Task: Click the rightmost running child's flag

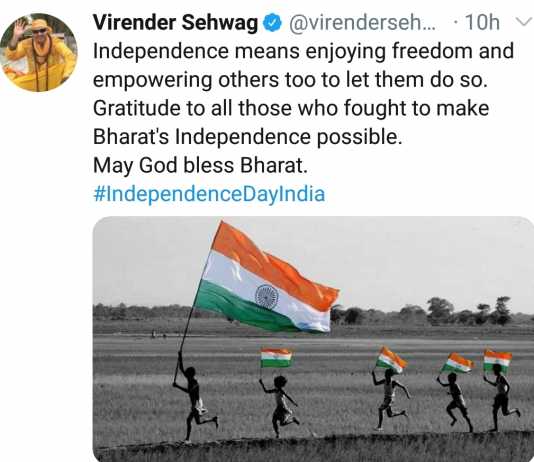Action: pyautogui.click(x=498, y=361)
